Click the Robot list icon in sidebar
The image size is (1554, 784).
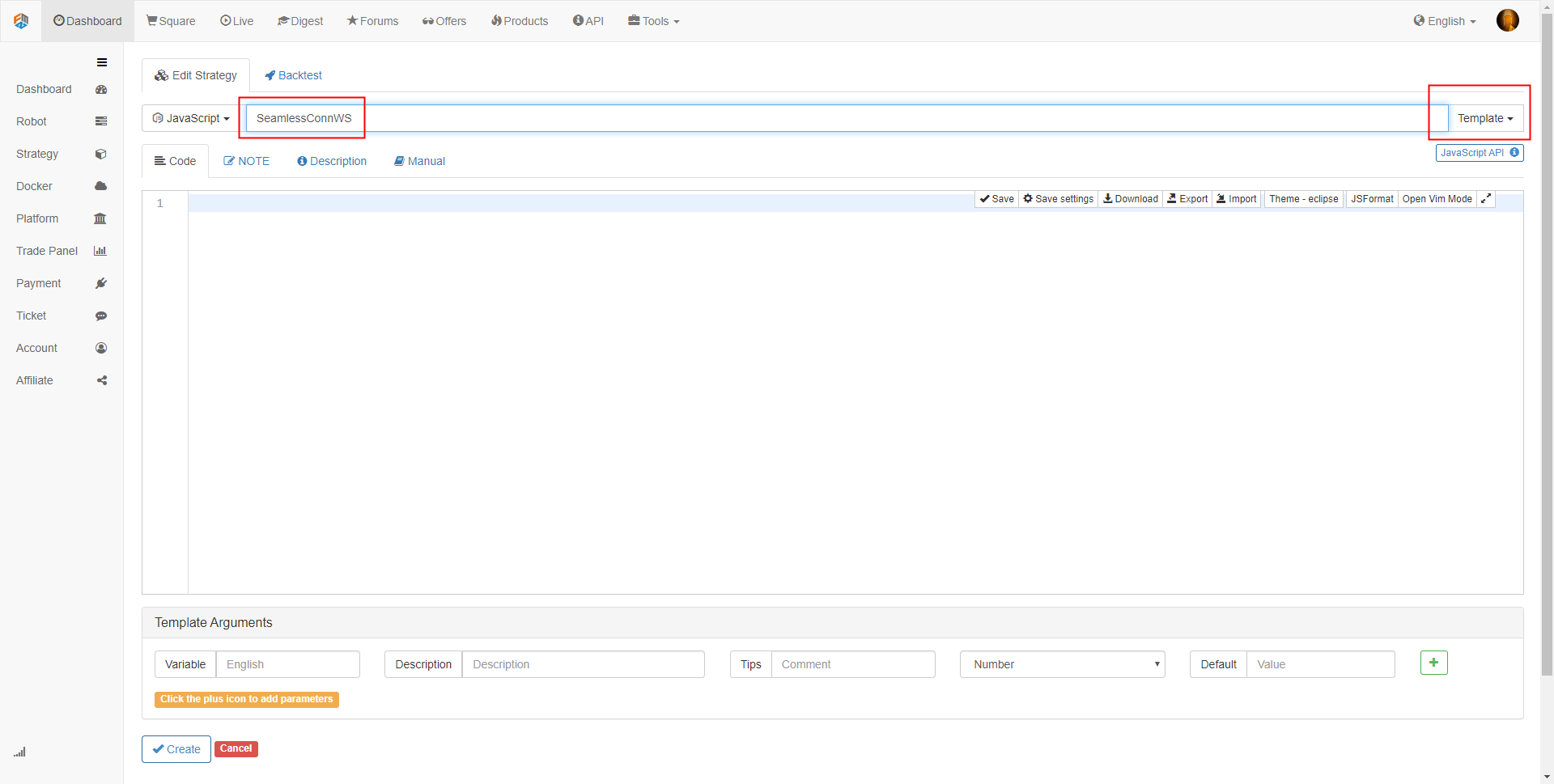tap(101, 121)
